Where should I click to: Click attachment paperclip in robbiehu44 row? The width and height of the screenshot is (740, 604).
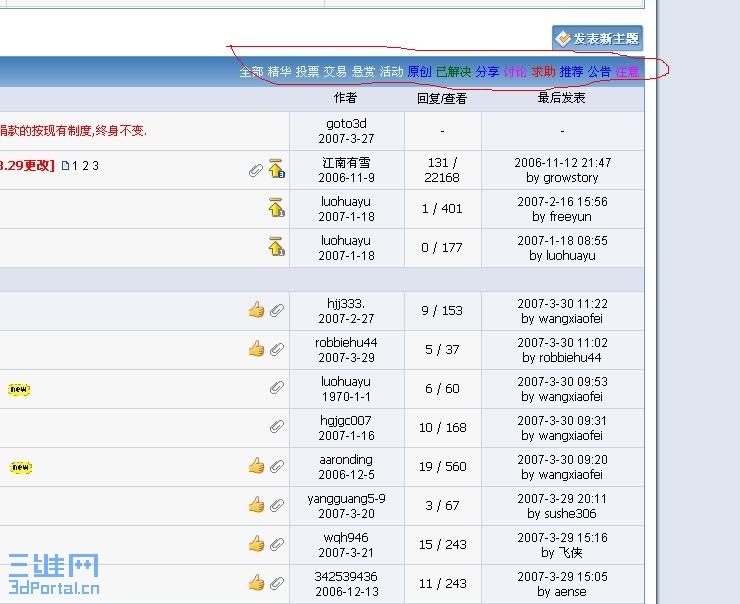277,349
